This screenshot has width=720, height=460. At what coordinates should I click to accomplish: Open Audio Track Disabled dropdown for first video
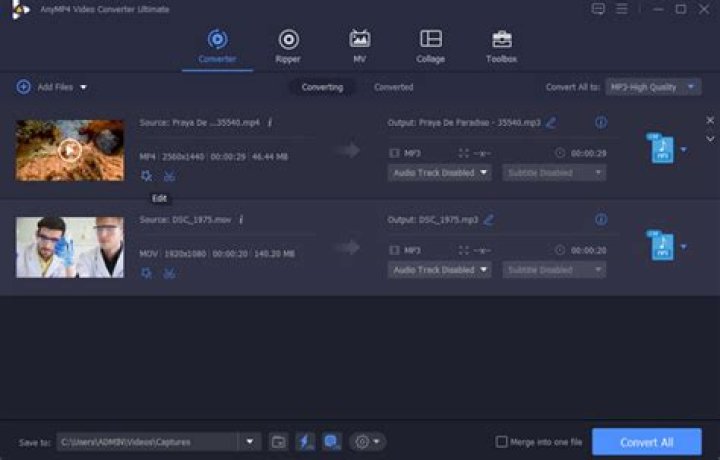point(440,173)
